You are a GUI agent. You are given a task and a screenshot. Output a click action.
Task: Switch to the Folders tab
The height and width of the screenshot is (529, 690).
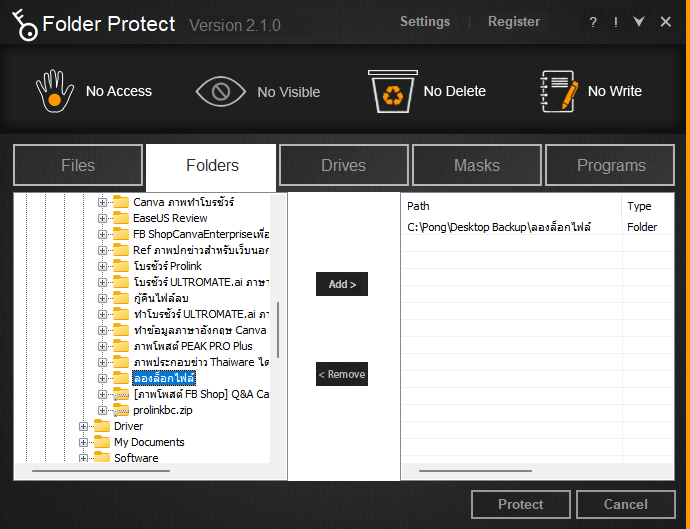click(212, 166)
